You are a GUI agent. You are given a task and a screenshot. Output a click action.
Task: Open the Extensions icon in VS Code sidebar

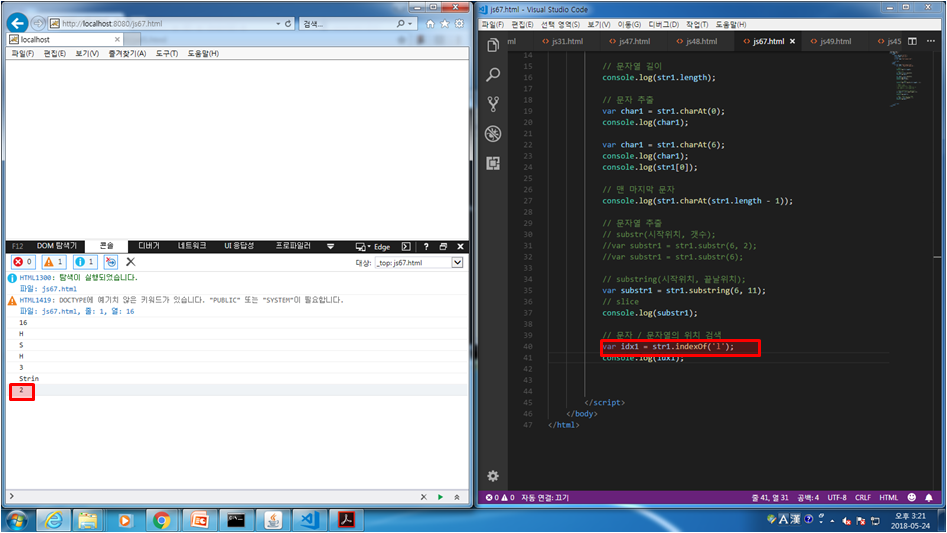click(x=493, y=163)
